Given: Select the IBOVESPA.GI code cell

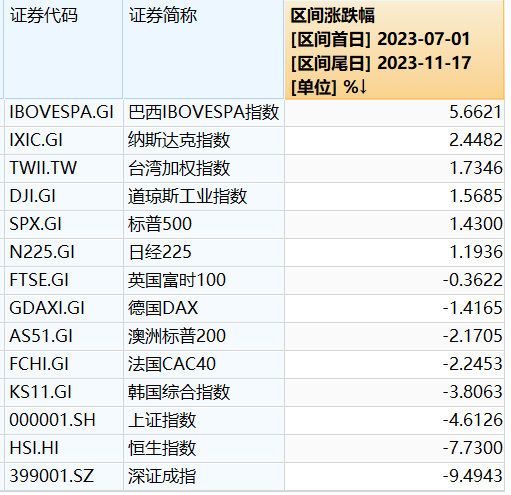Looking at the screenshot, I should pyautogui.click(x=64, y=112).
